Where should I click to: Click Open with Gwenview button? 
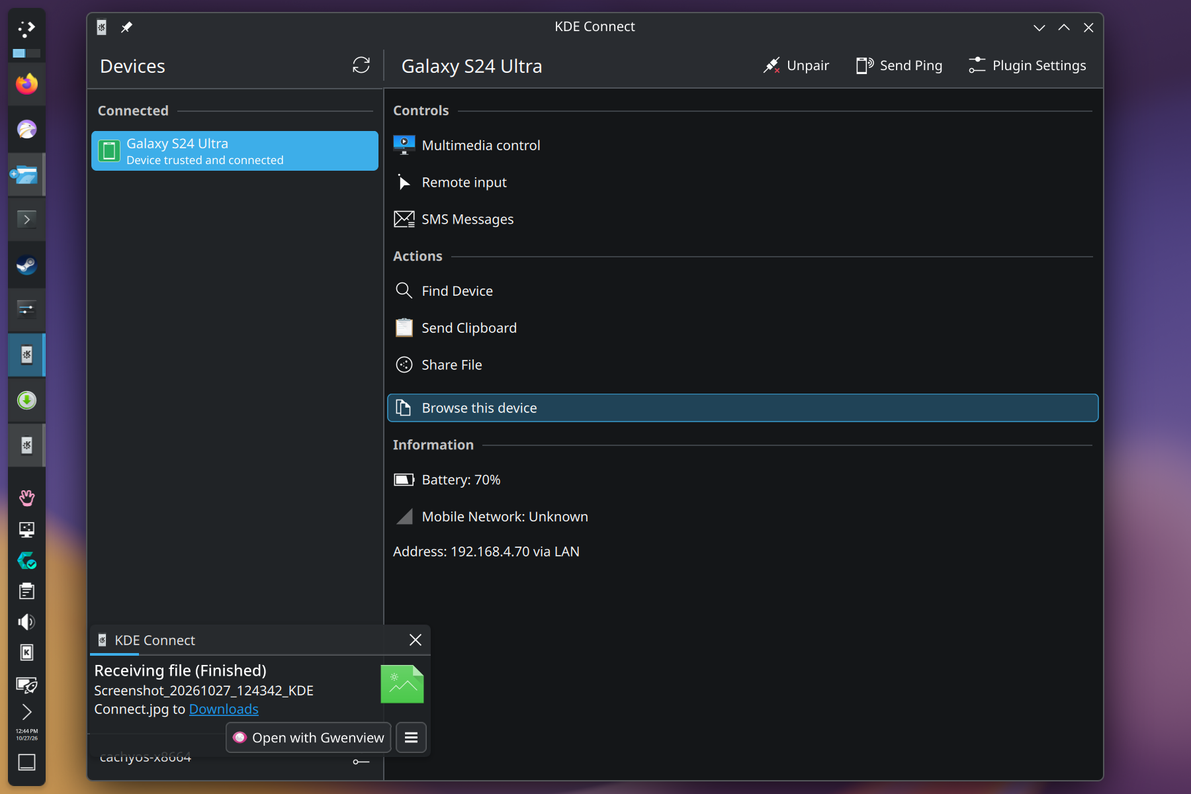tap(308, 738)
